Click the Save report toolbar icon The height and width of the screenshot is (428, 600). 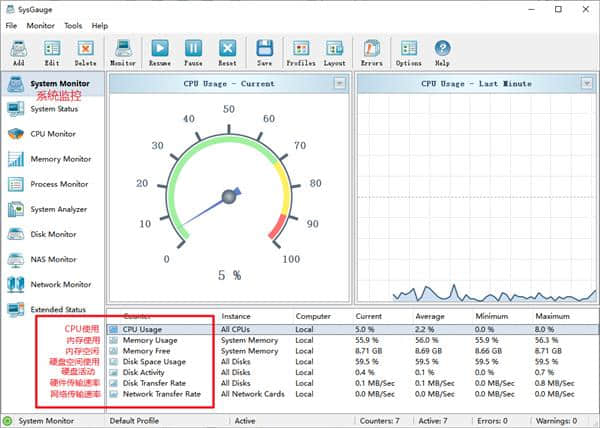[265, 51]
